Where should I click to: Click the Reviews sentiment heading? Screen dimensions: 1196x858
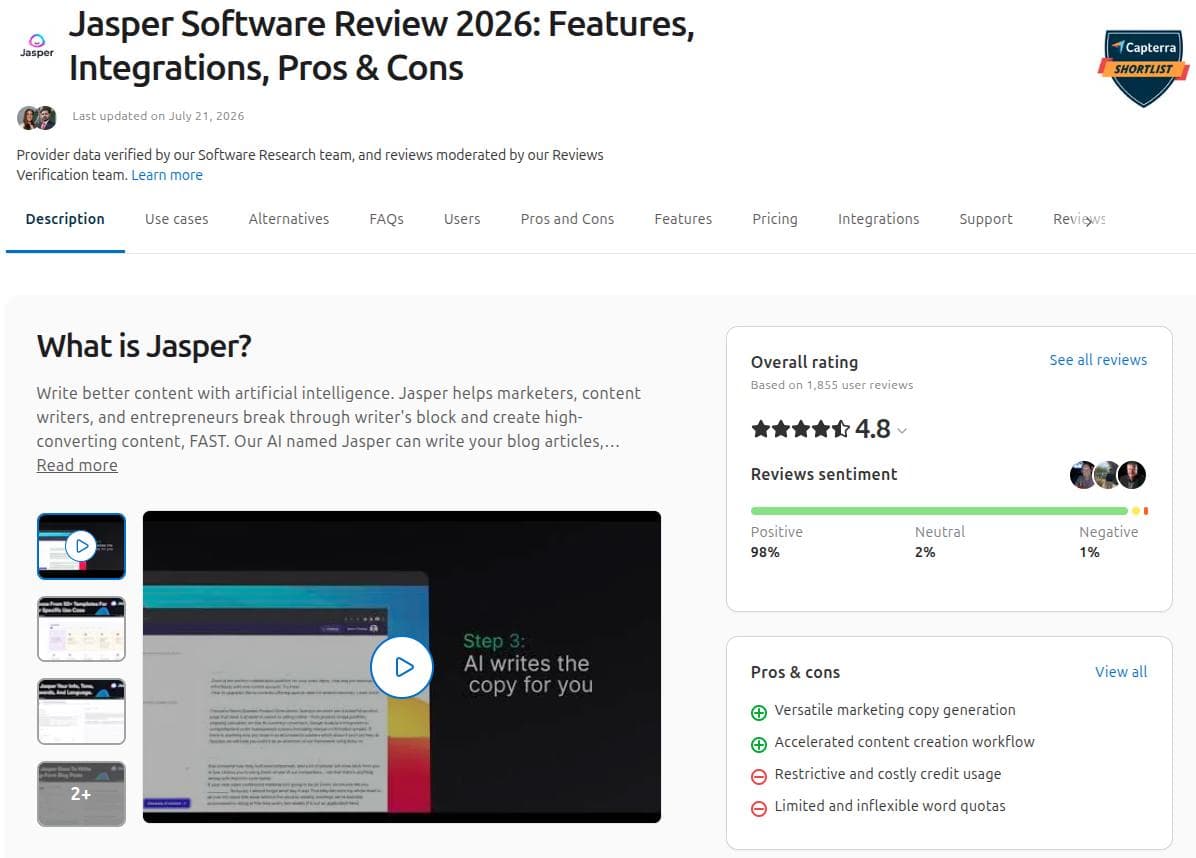tap(824, 474)
